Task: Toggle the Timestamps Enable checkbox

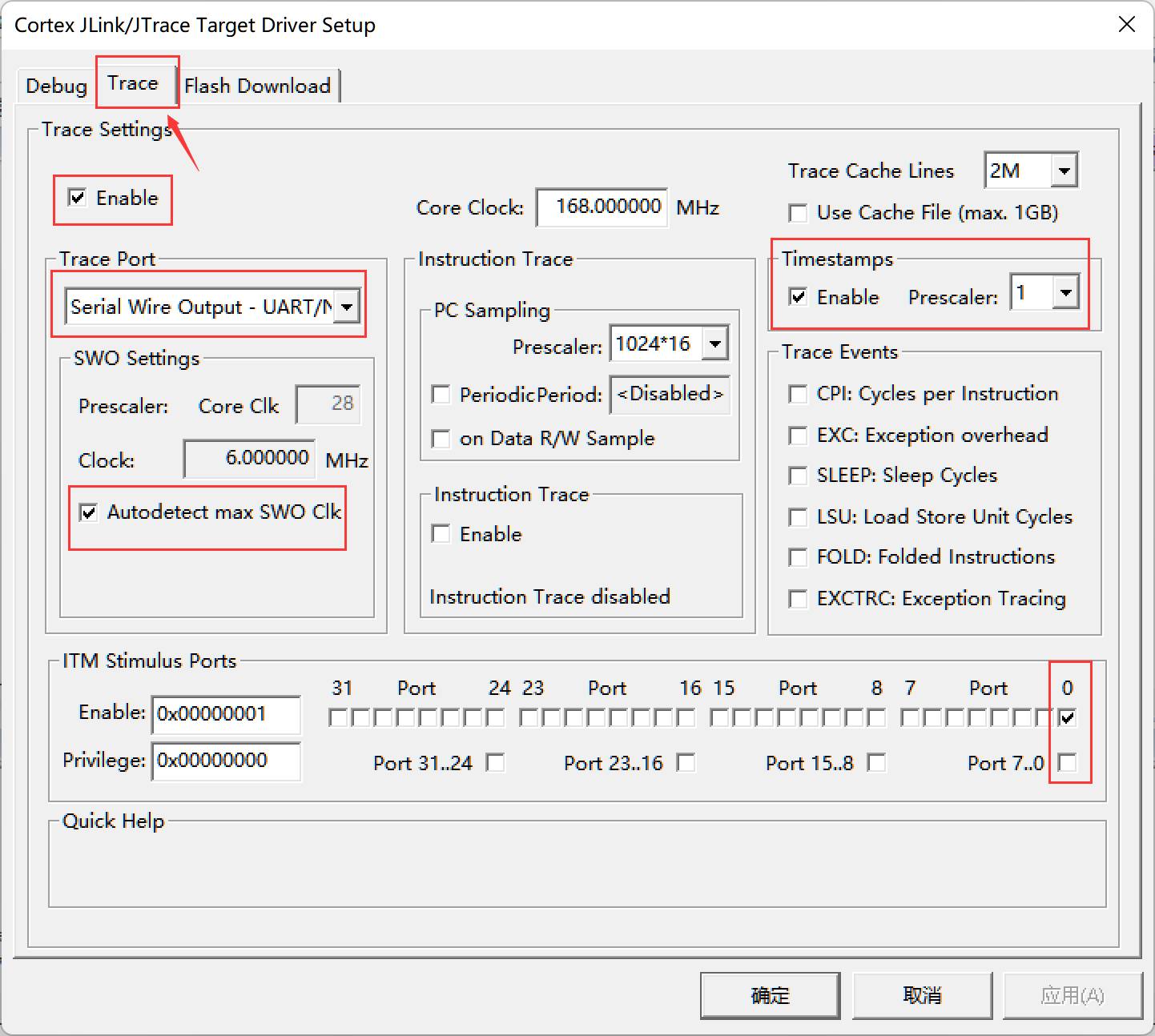Action: (798, 297)
